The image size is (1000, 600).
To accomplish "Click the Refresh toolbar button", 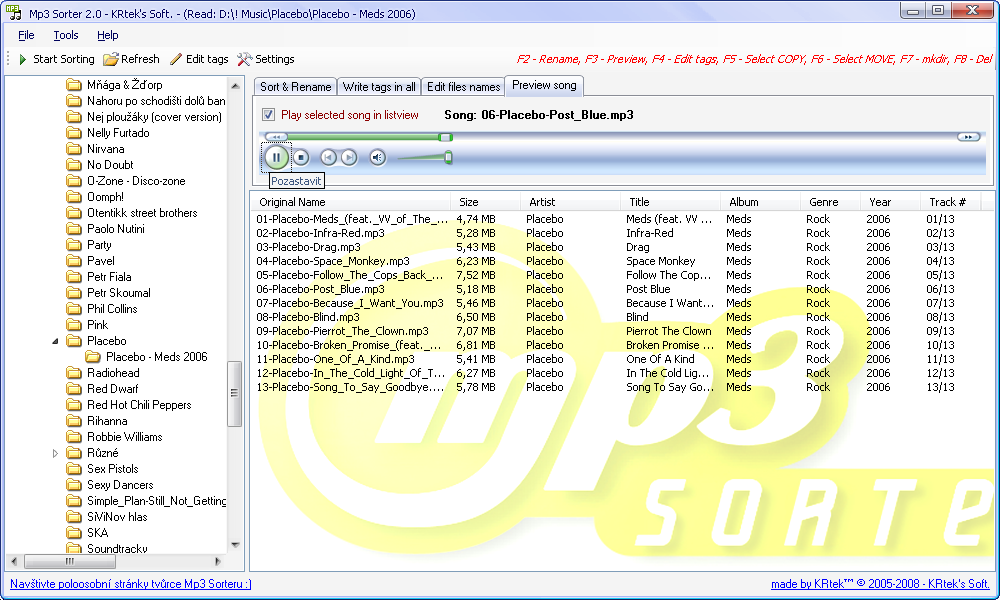I will pyautogui.click(x=131, y=59).
